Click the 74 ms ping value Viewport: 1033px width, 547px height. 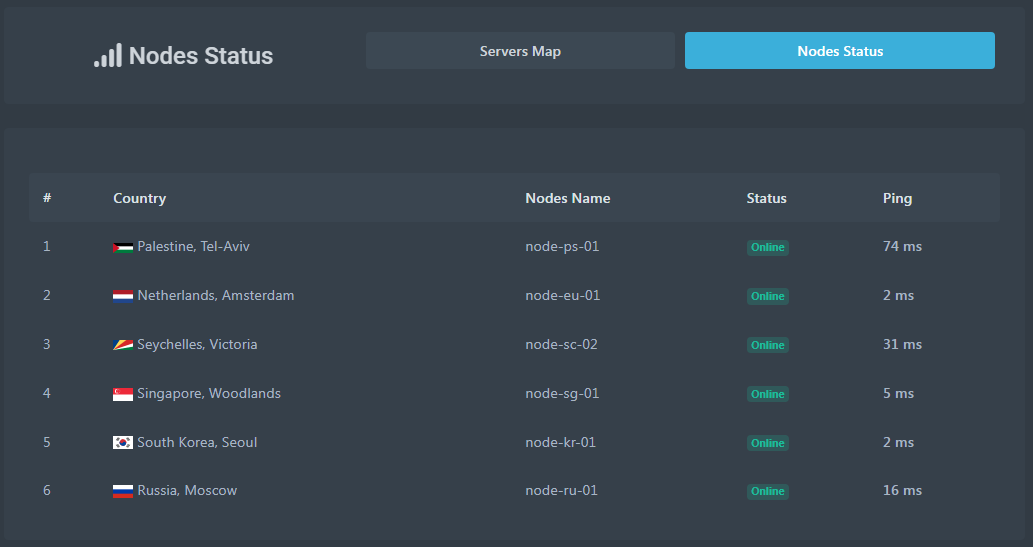pyautogui.click(x=902, y=246)
